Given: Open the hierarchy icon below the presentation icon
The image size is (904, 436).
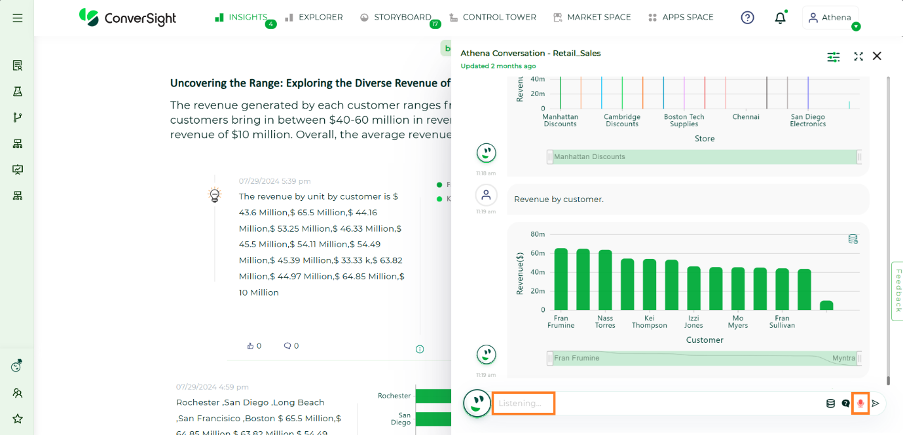Looking at the screenshot, I should click(x=17, y=196).
